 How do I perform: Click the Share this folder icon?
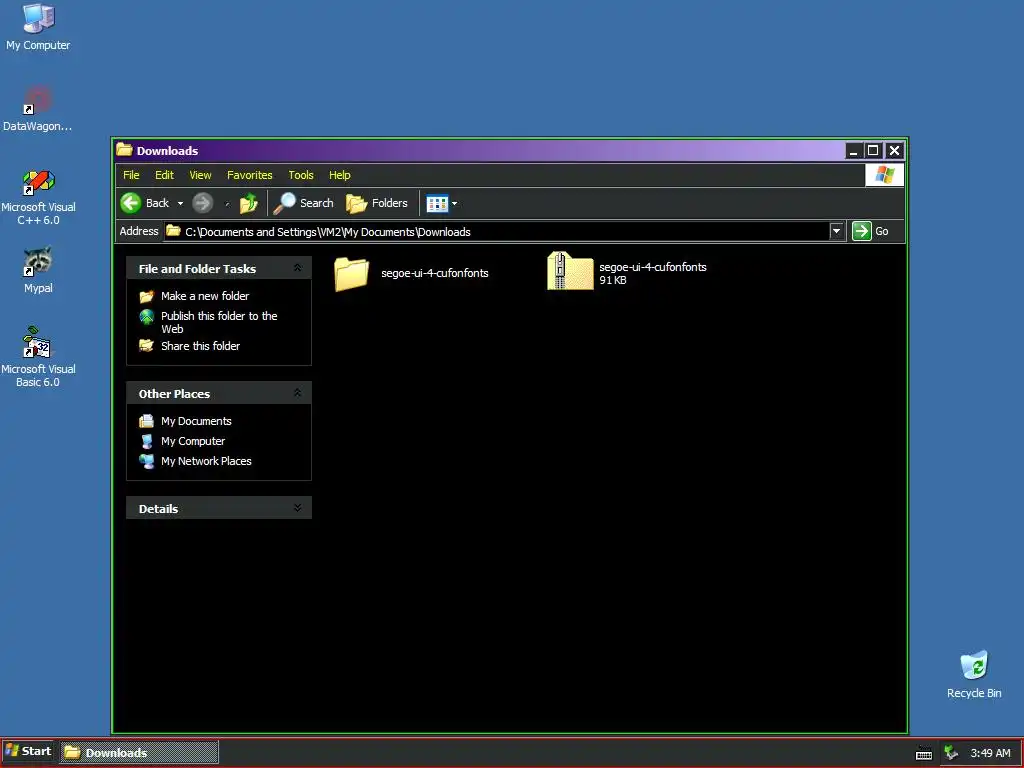(x=146, y=346)
